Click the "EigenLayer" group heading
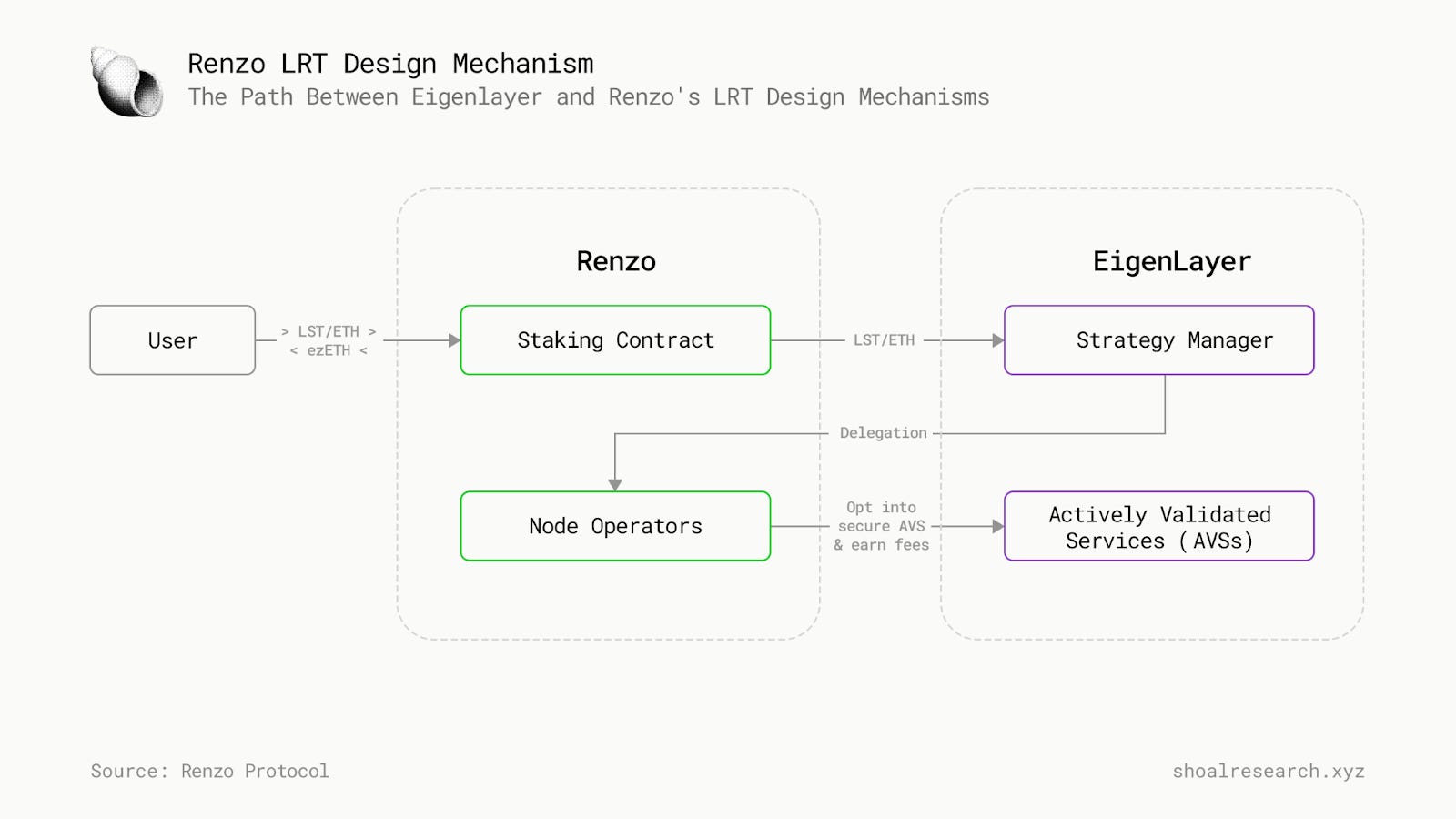This screenshot has height=819, width=1456. coord(1172,262)
